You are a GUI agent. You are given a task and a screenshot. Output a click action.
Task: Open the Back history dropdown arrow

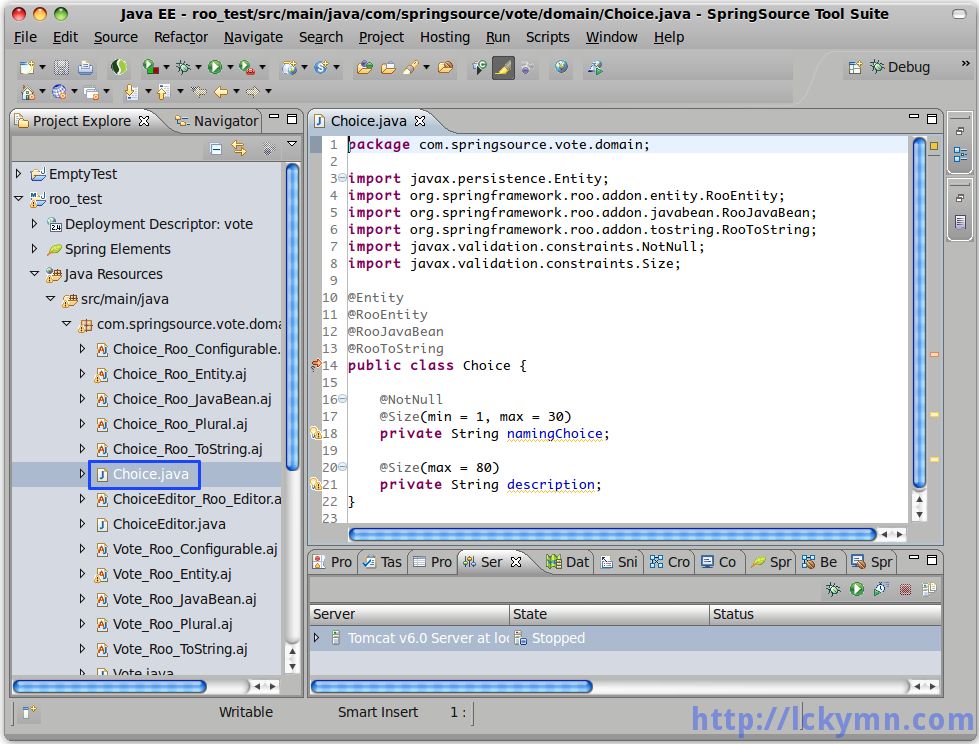(237, 92)
